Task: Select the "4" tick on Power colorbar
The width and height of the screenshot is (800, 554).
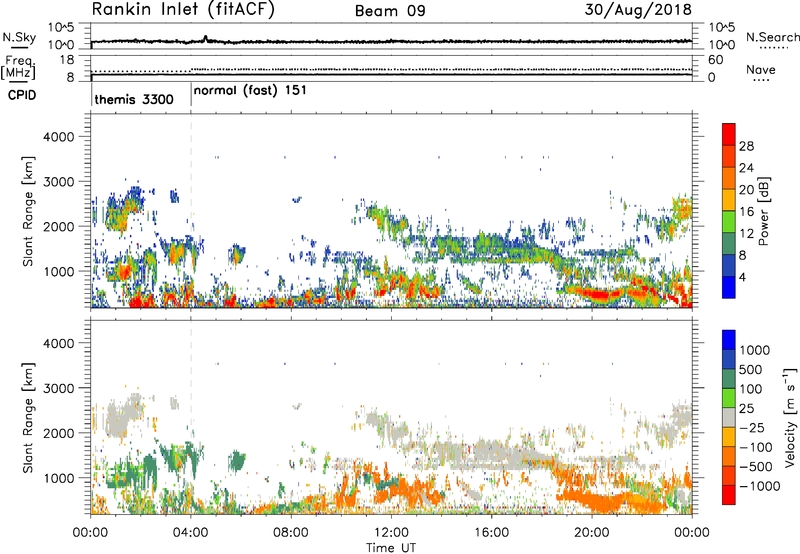Action: coord(743,277)
